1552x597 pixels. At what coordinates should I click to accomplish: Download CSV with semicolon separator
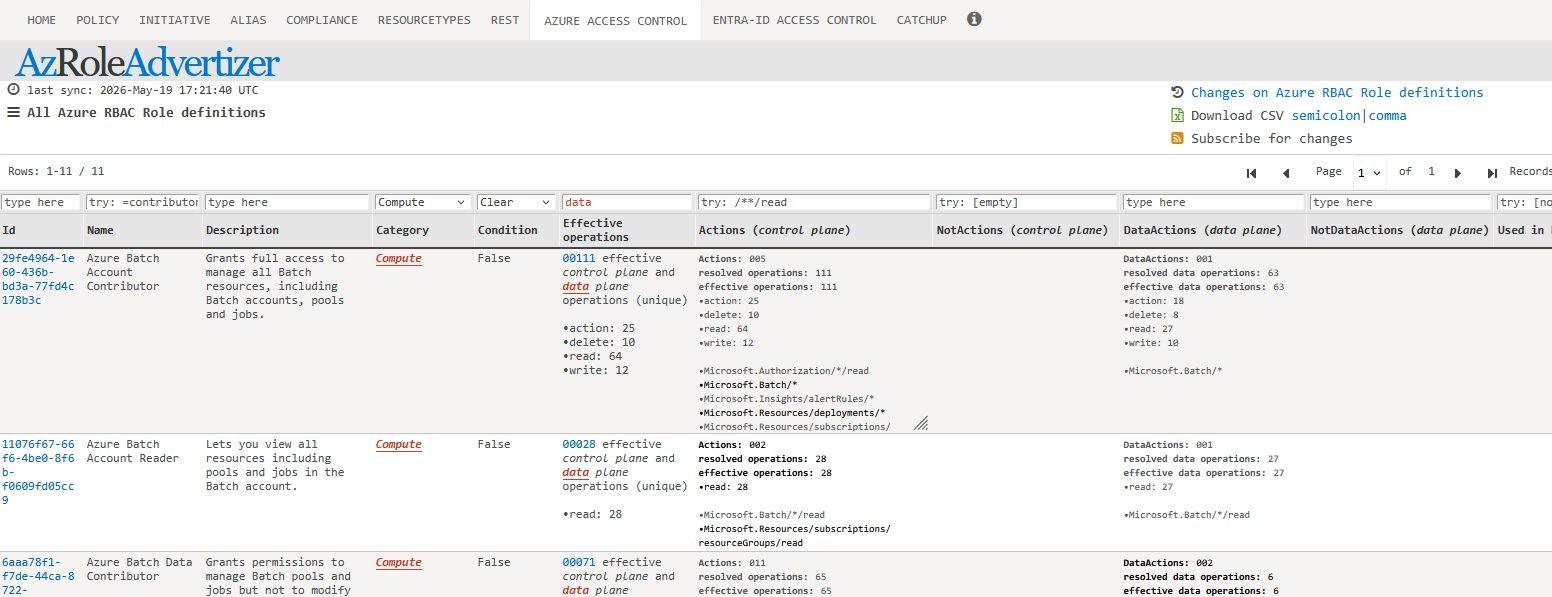pyautogui.click(x=1326, y=115)
